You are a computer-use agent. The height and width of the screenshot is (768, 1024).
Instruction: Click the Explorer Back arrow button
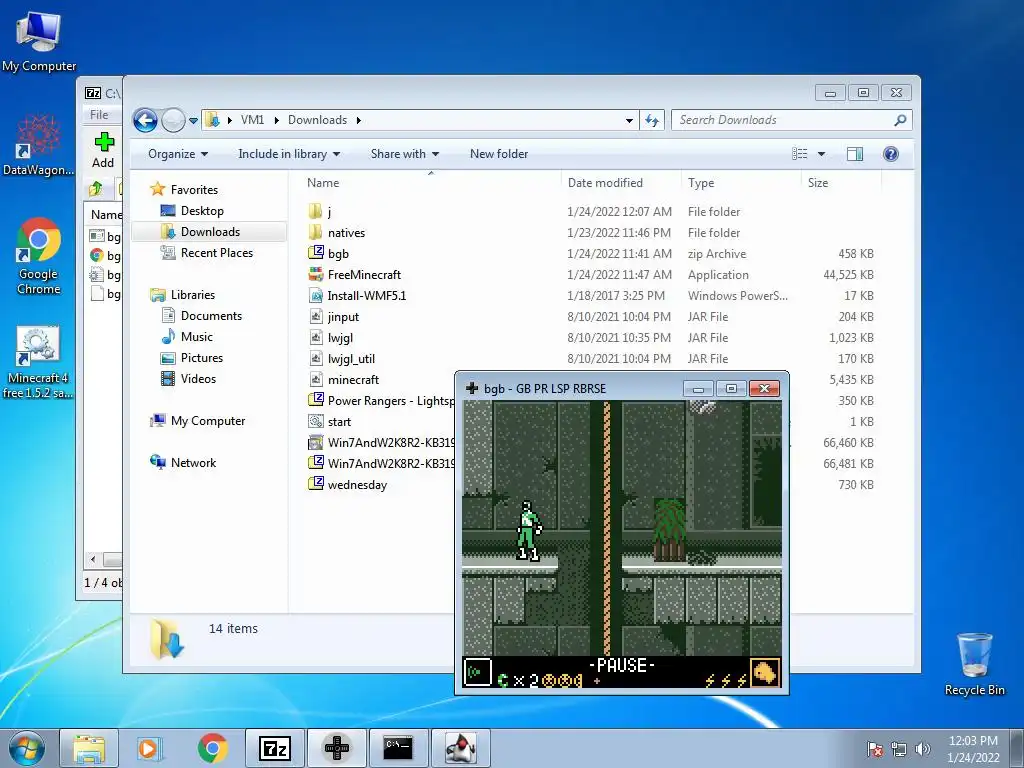(x=145, y=120)
